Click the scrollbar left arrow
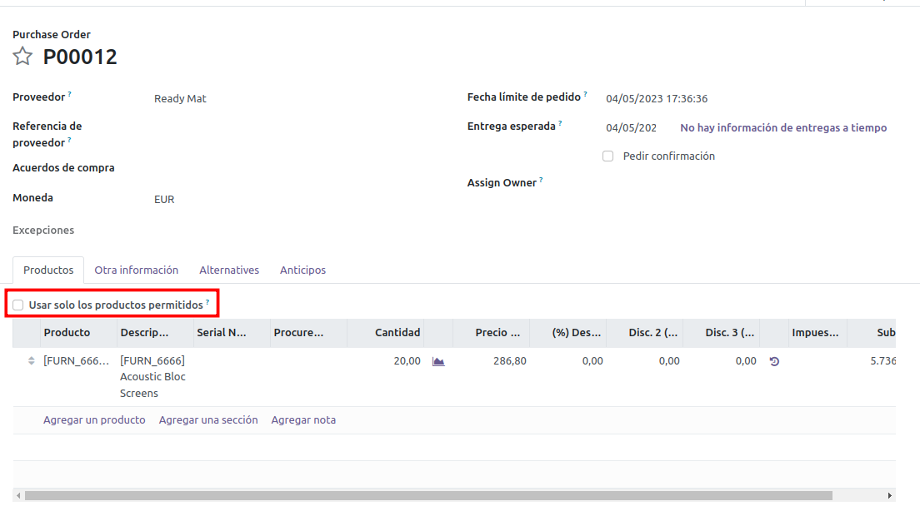This screenshot has height=511, width=920. pos(18,496)
